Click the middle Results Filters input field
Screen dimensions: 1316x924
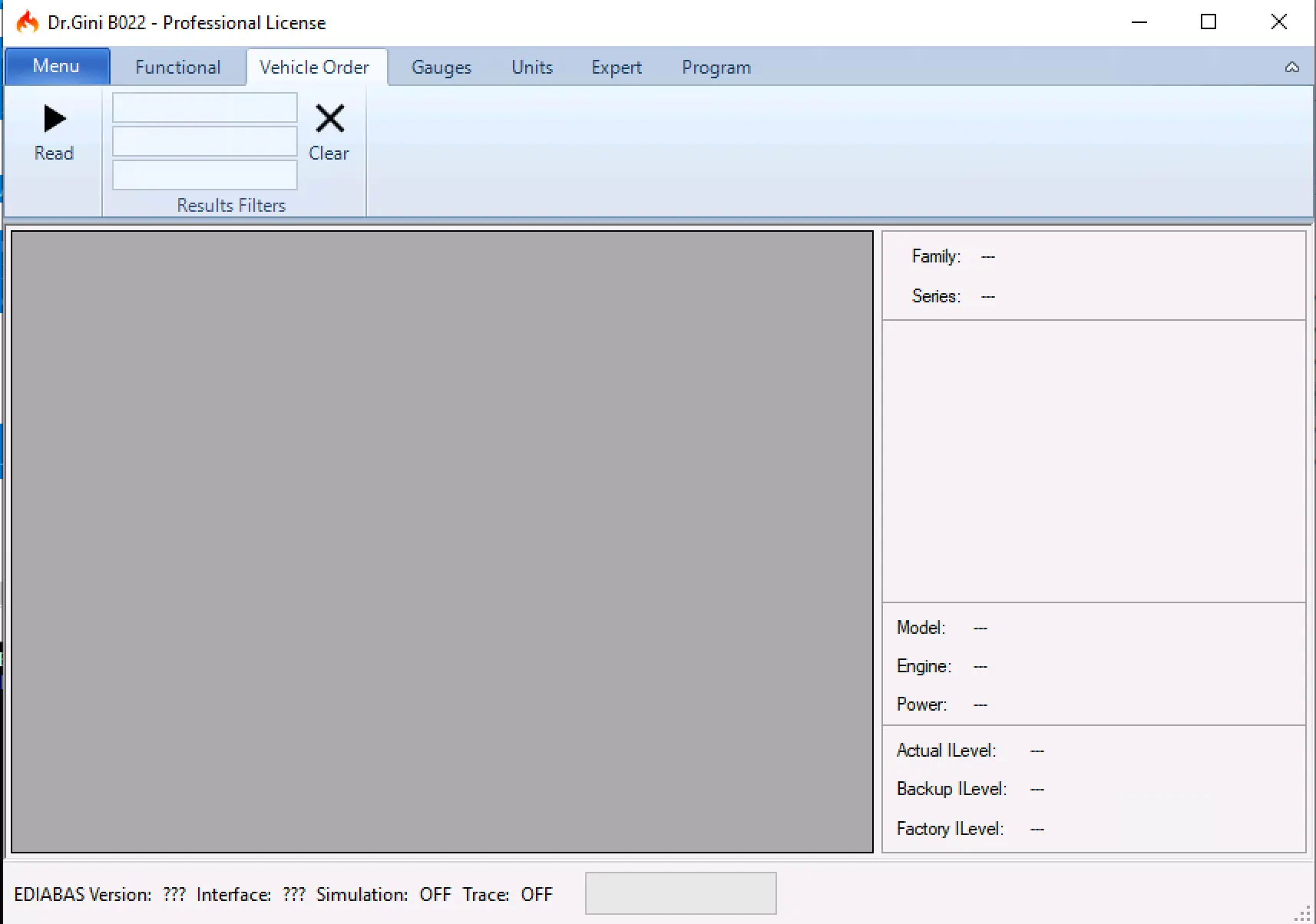pos(204,142)
